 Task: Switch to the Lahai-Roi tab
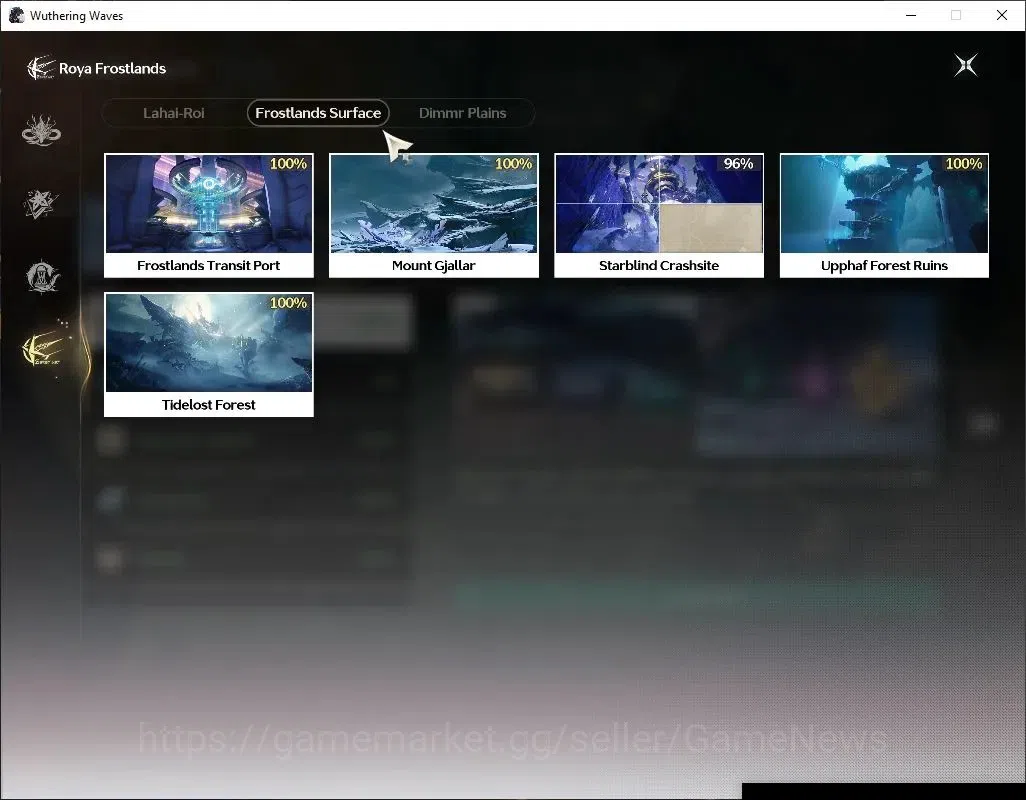[x=174, y=113]
